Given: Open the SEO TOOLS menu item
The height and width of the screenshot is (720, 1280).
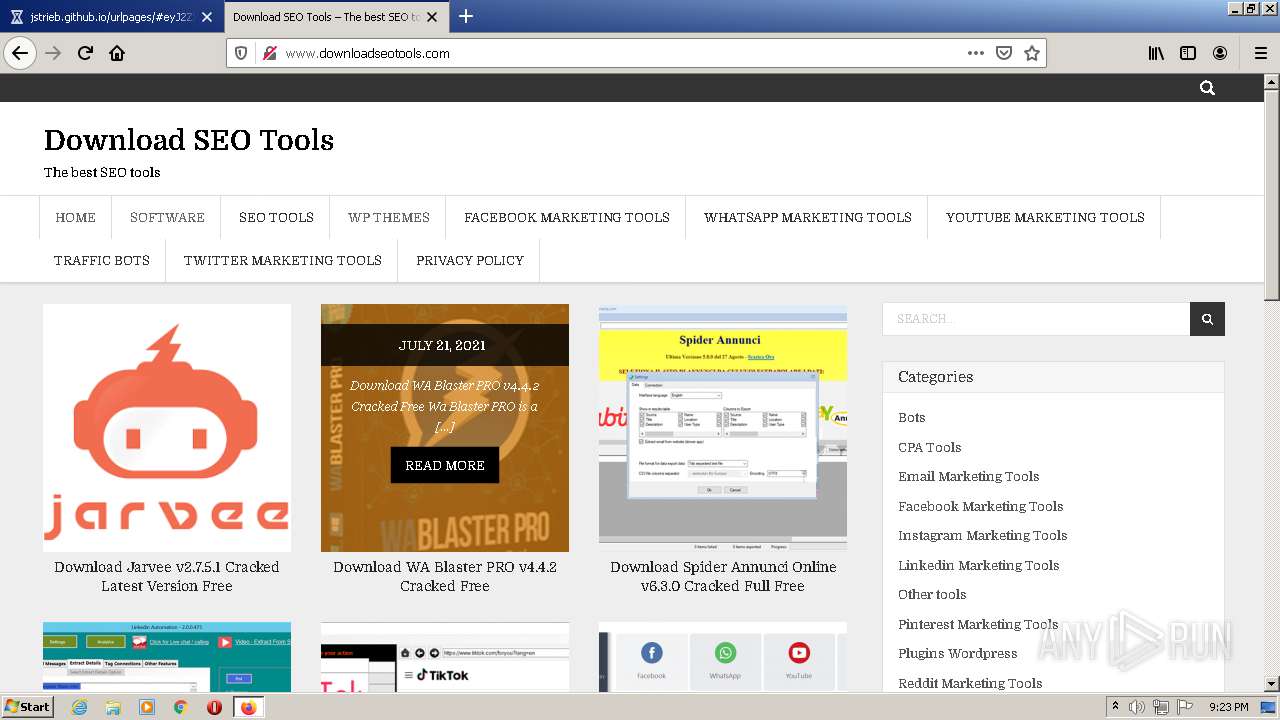Looking at the screenshot, I should (276, 217).
